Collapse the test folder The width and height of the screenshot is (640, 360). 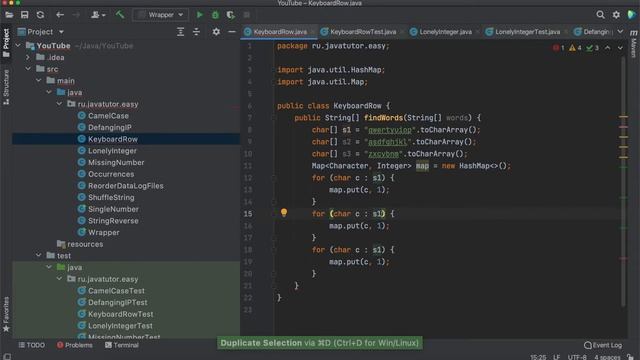[39, 256]
